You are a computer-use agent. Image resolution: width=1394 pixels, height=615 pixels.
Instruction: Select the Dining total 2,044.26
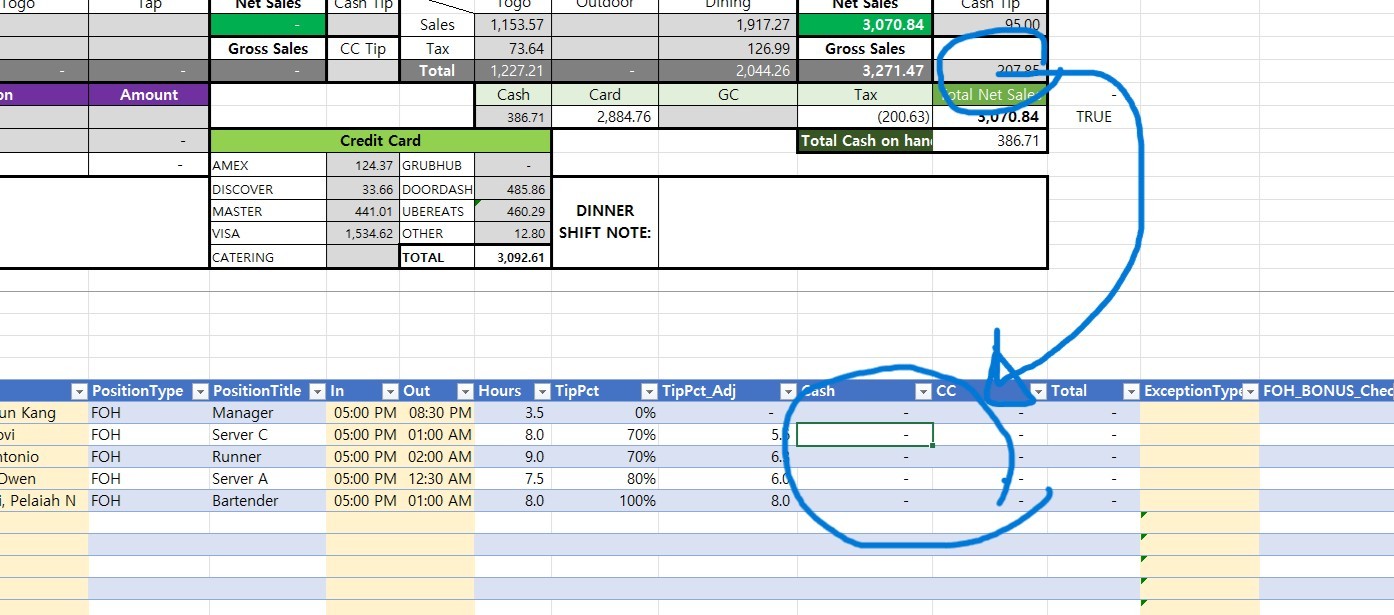728,71
